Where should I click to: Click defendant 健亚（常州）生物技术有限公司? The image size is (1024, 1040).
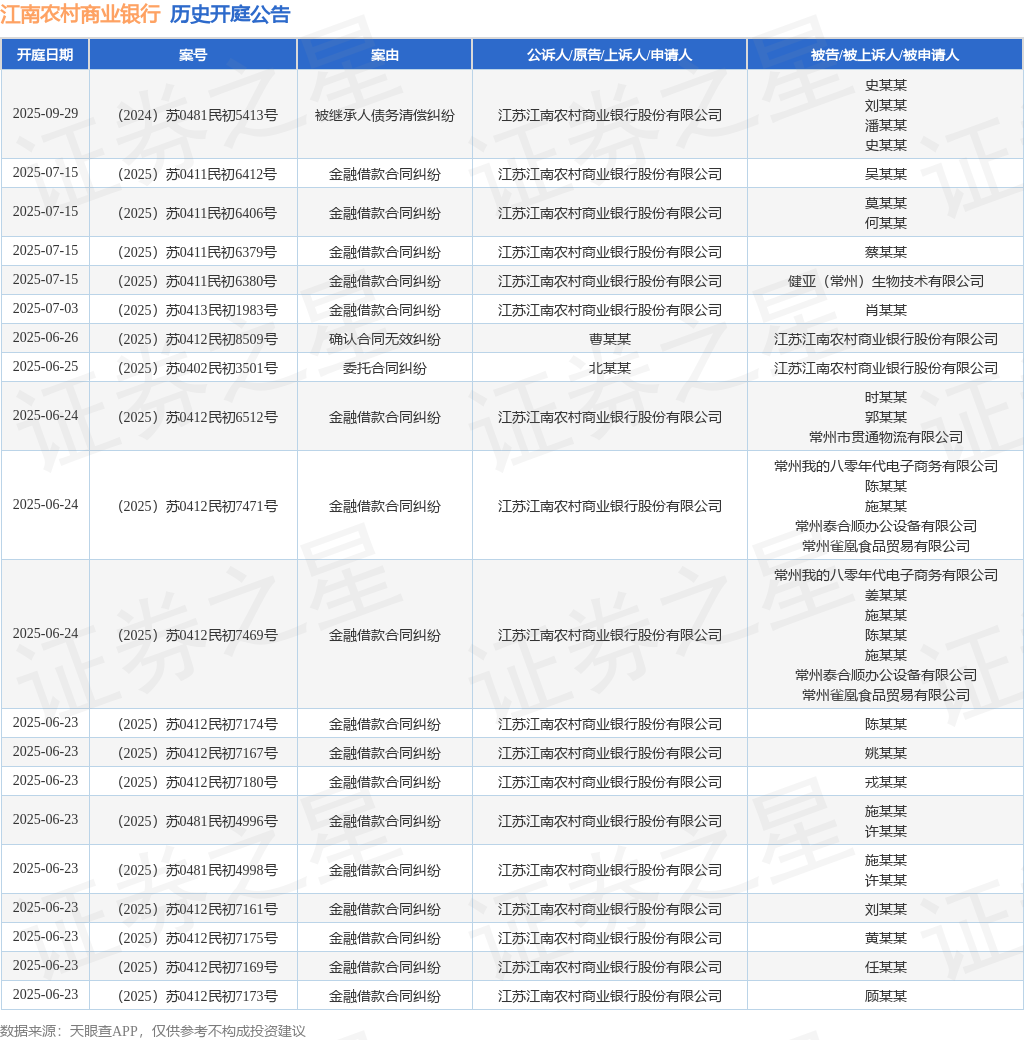885,282
